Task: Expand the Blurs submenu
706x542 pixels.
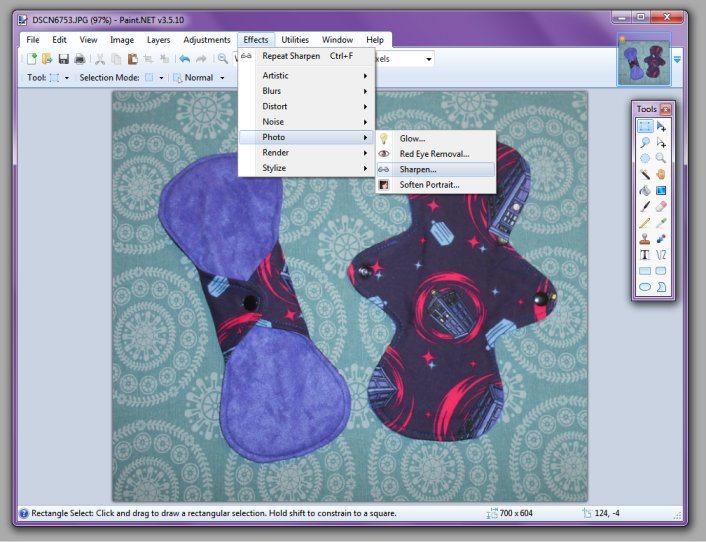Action: tap(305, 91)
